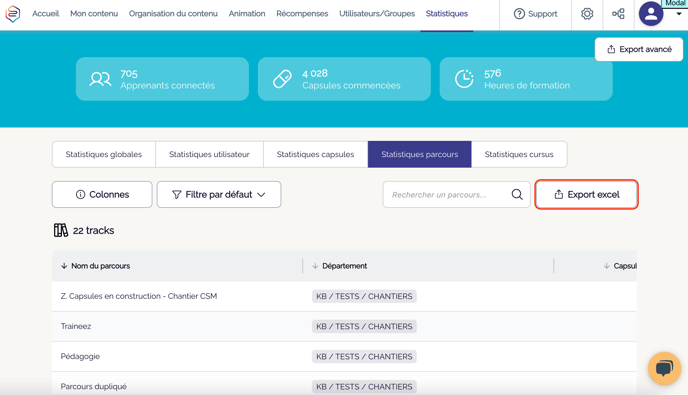Open the Animation menu
Screen dimensions: 688x395
click(247, 14)
